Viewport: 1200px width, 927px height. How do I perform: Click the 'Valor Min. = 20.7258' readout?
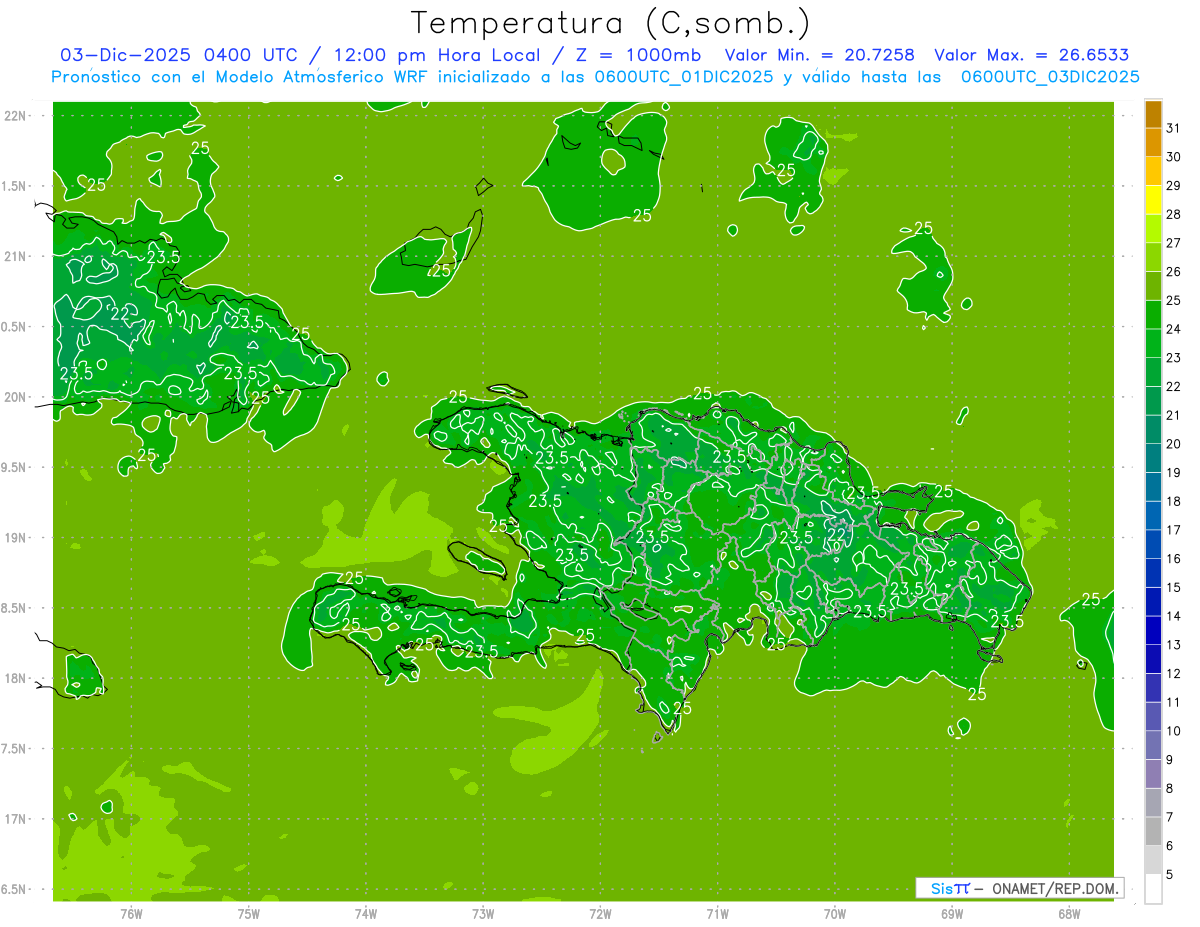coord(819,55)
